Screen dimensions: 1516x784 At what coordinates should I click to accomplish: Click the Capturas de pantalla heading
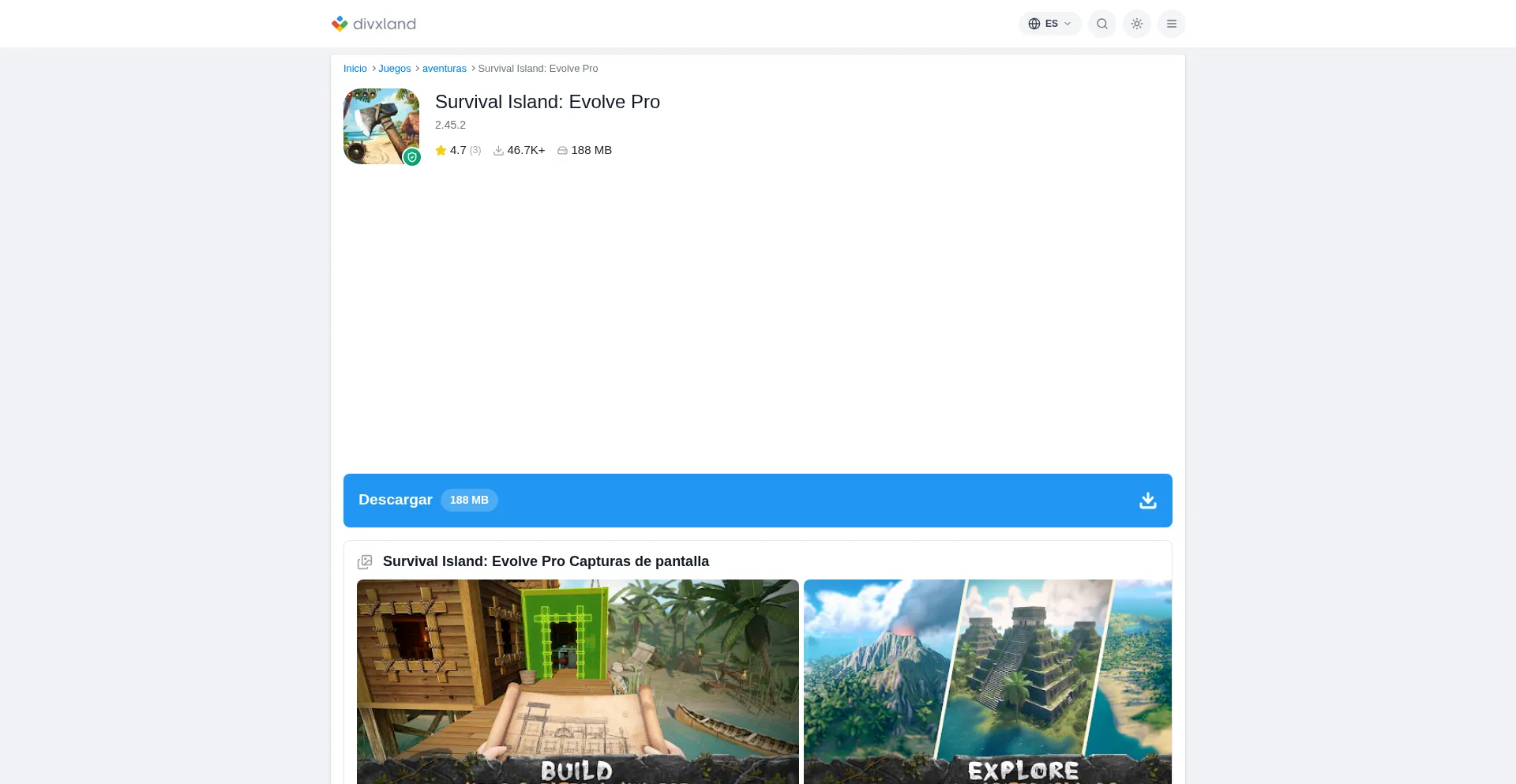(546, 561)
